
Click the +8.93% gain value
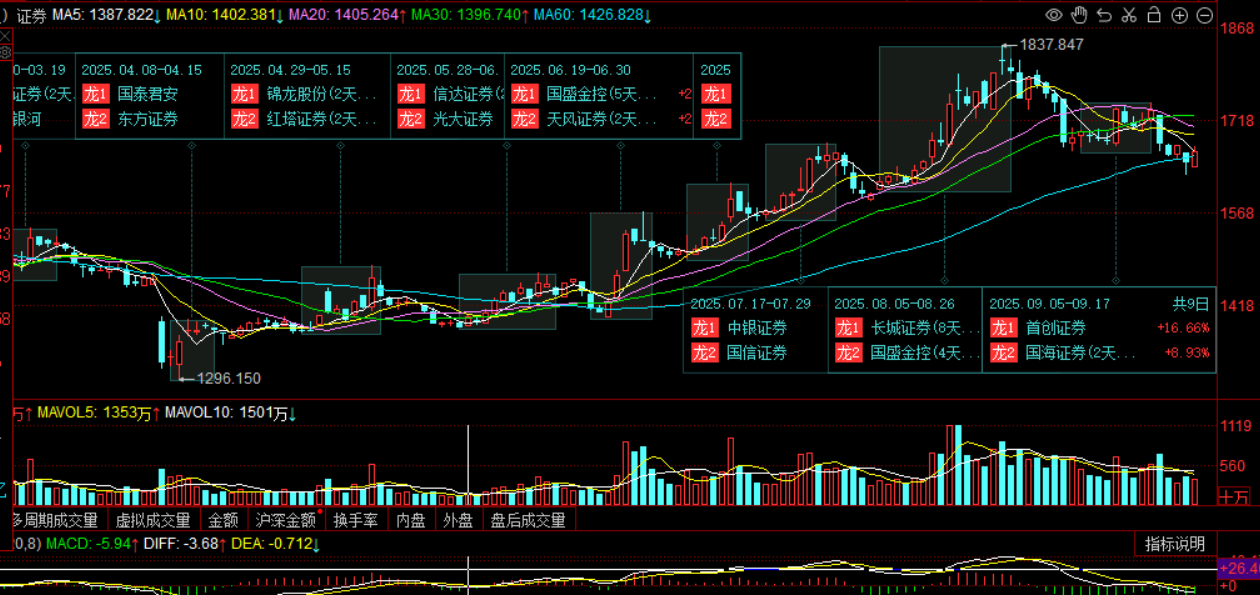[1187, 352]
